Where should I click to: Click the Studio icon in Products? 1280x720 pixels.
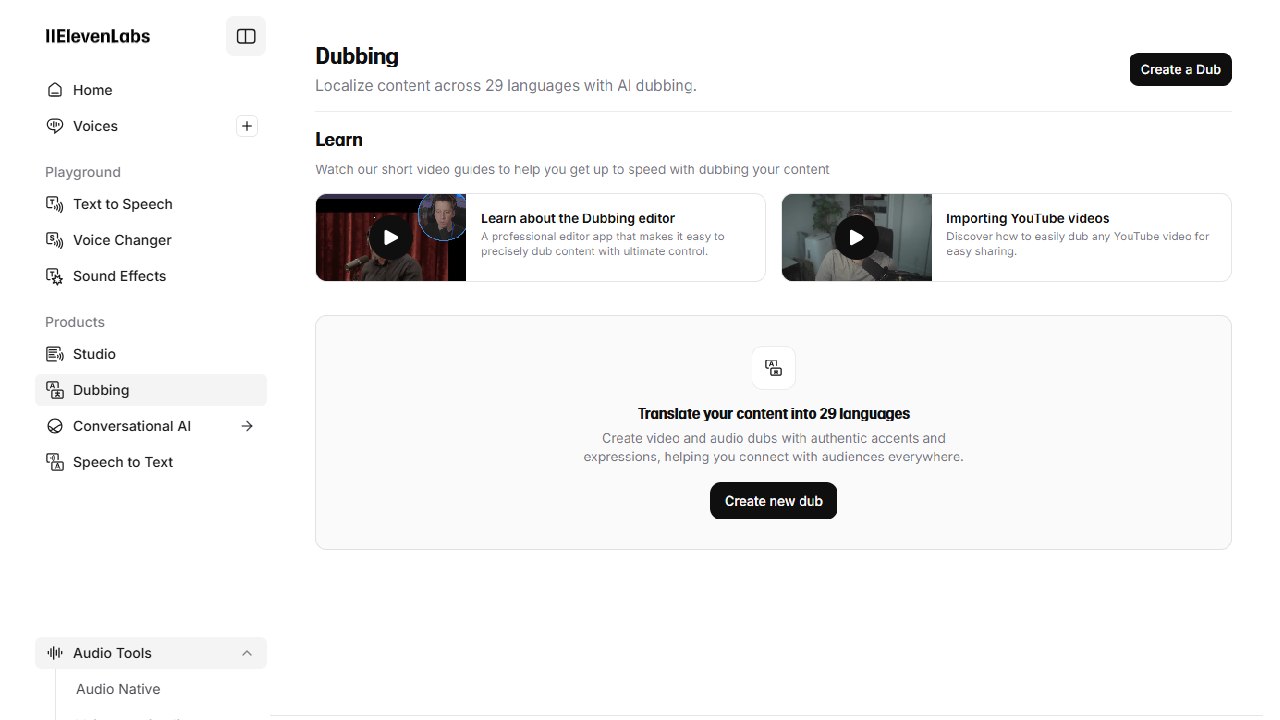coord(55,354)
